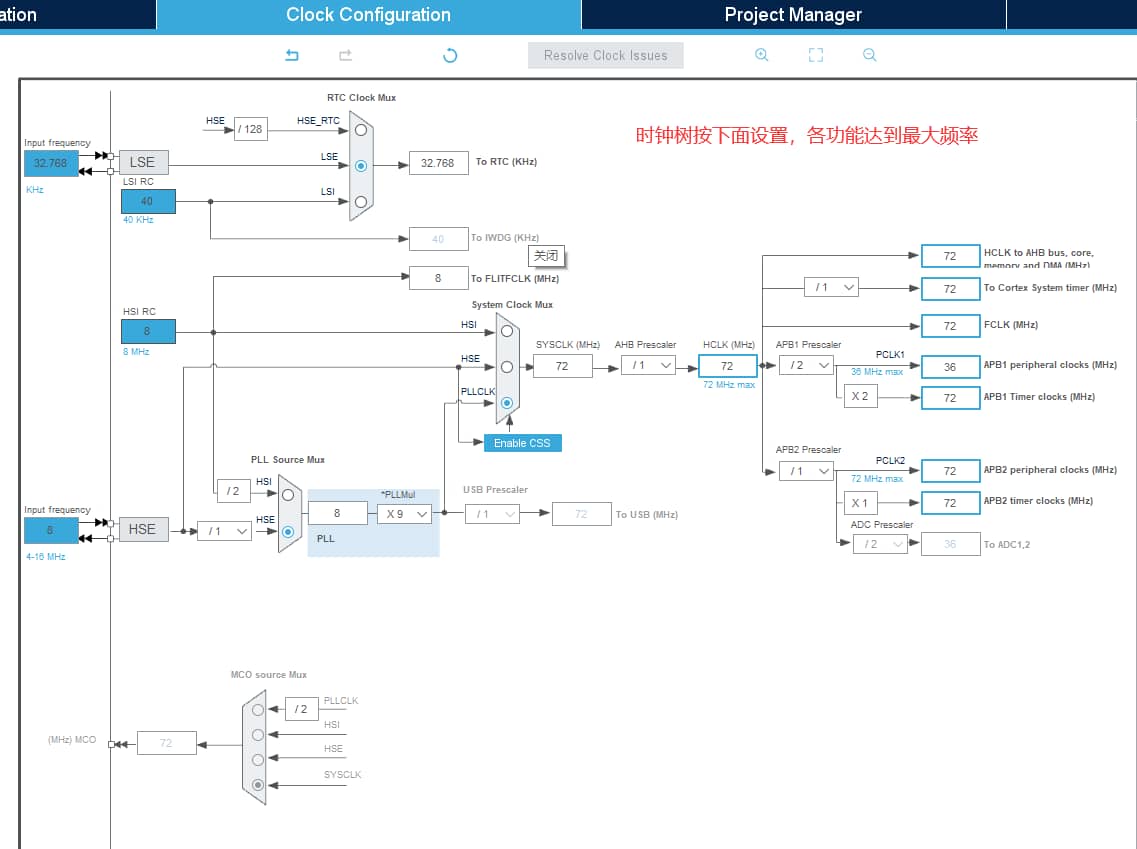The width and height of the screenshot is (1137, 849).
Task: Switch to the Project Manager tab
Action: pos(792,15)
